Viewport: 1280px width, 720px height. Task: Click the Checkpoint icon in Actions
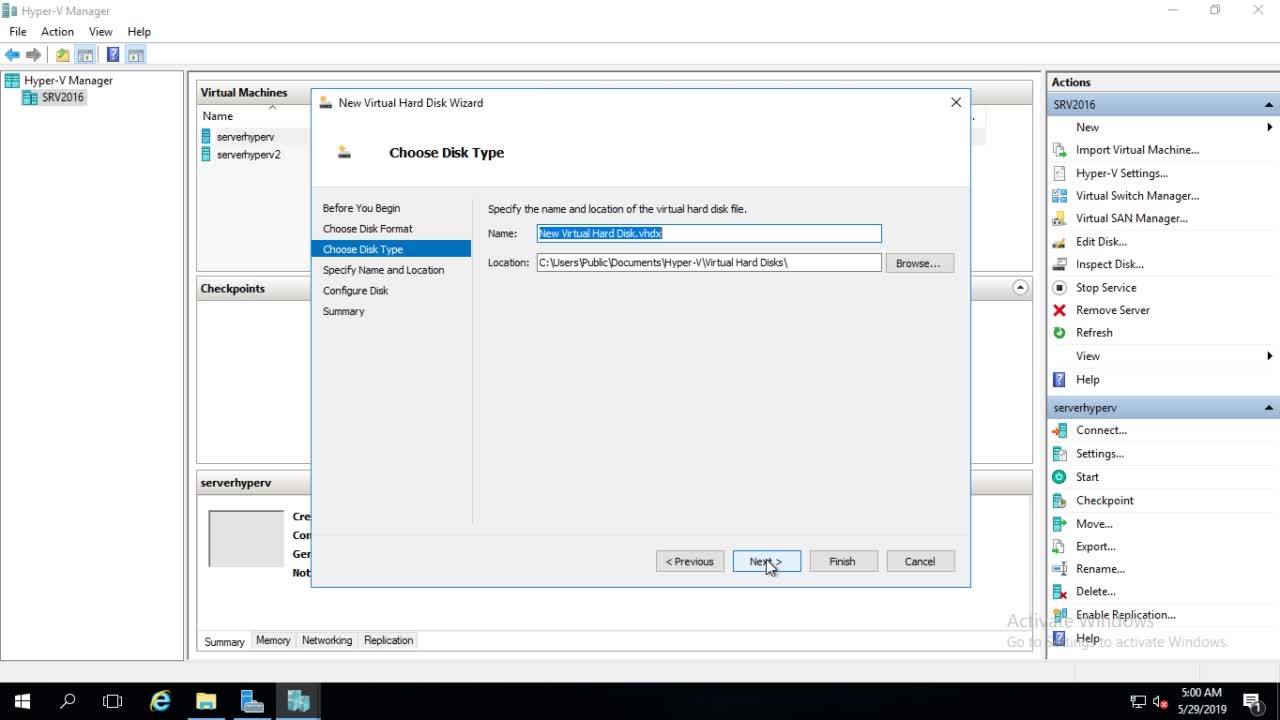1059,500
